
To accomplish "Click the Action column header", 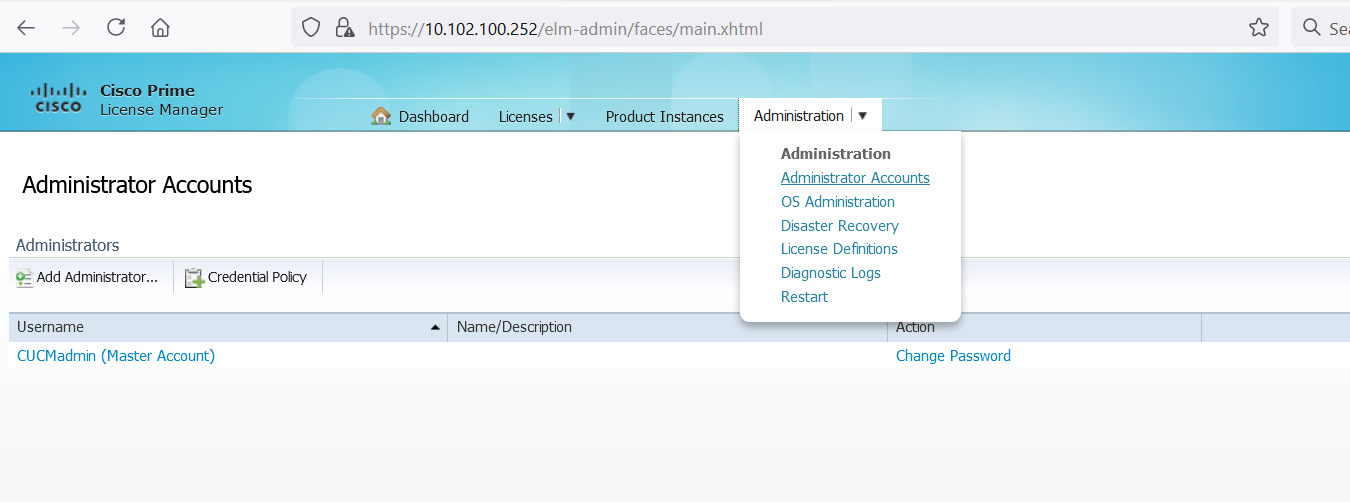I will pos(1044,327).
